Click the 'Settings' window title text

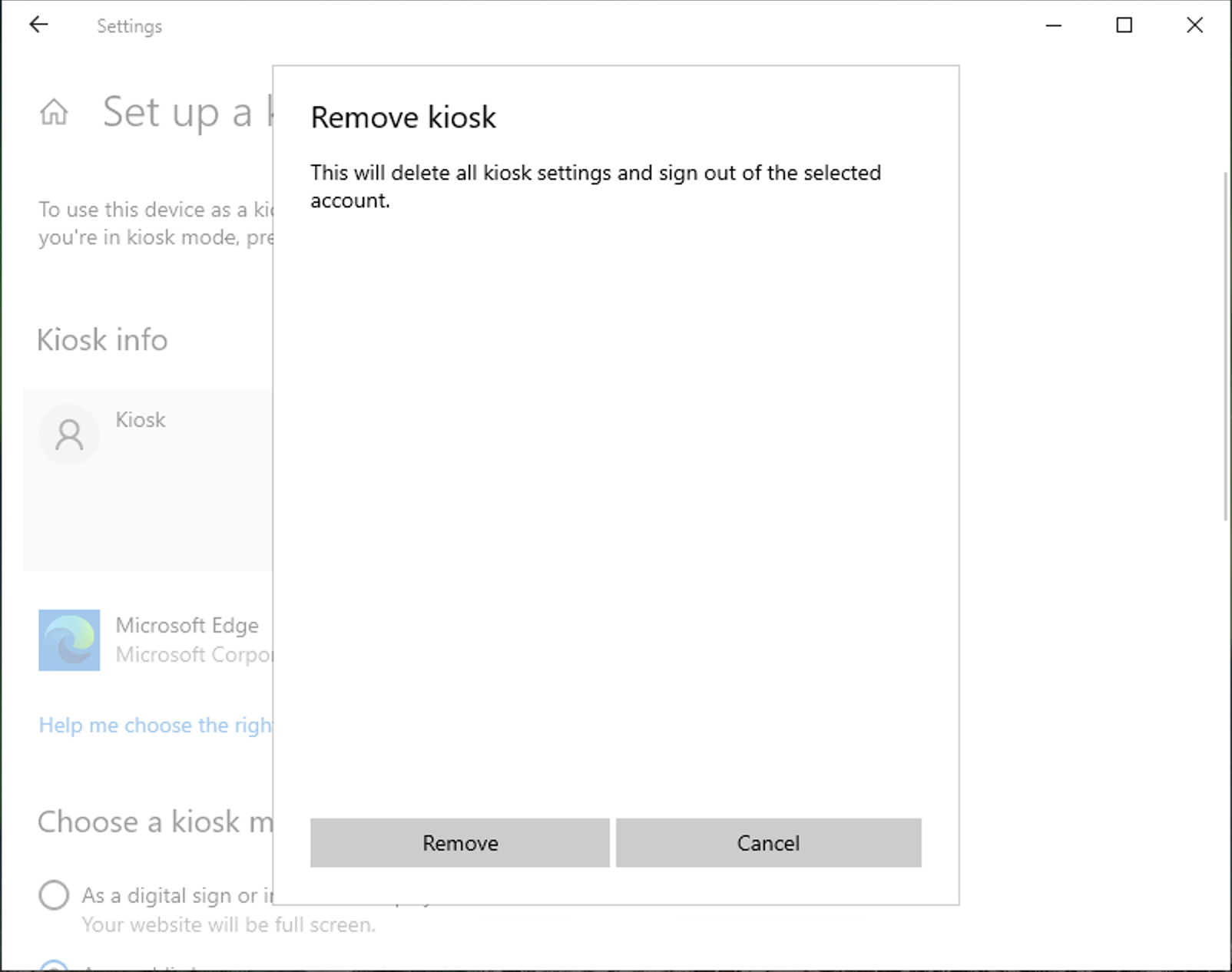pos(129,26)
